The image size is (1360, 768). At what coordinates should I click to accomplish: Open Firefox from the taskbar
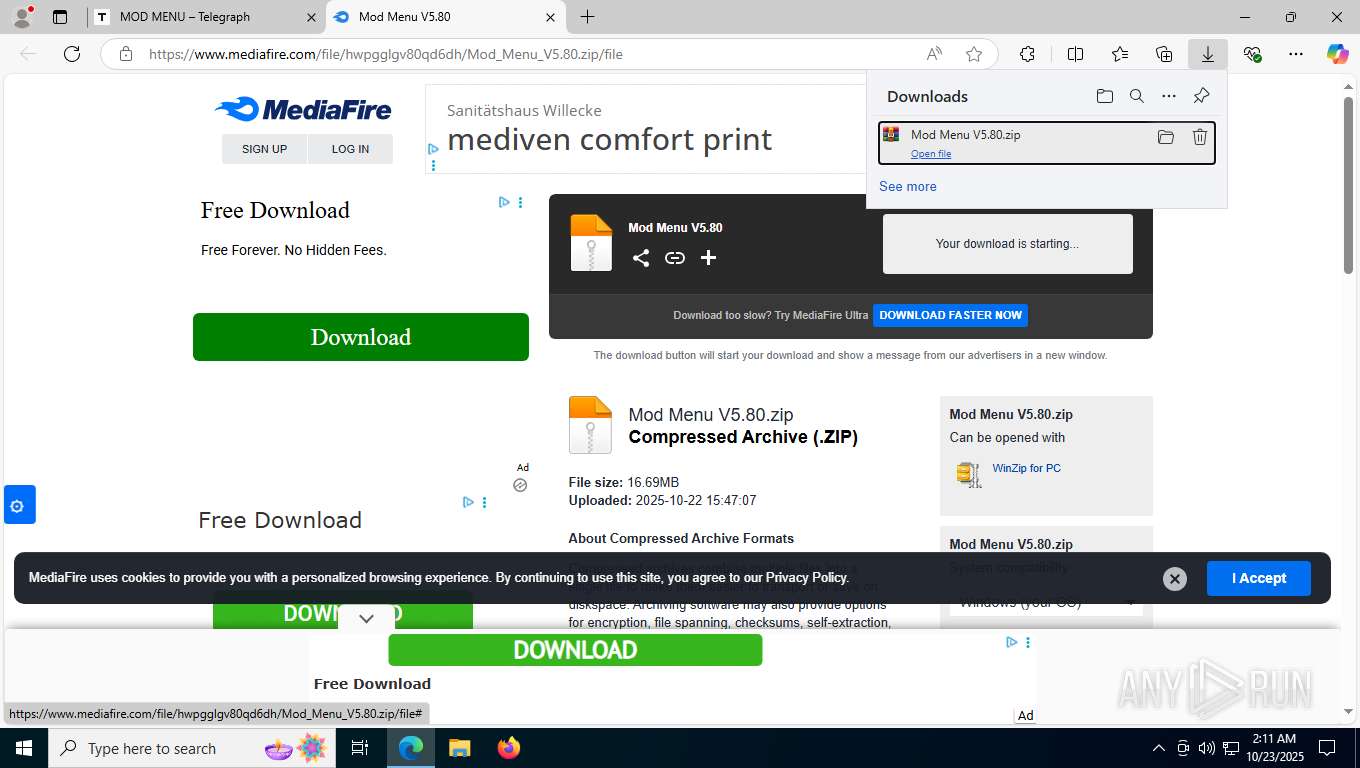point(509,748)
